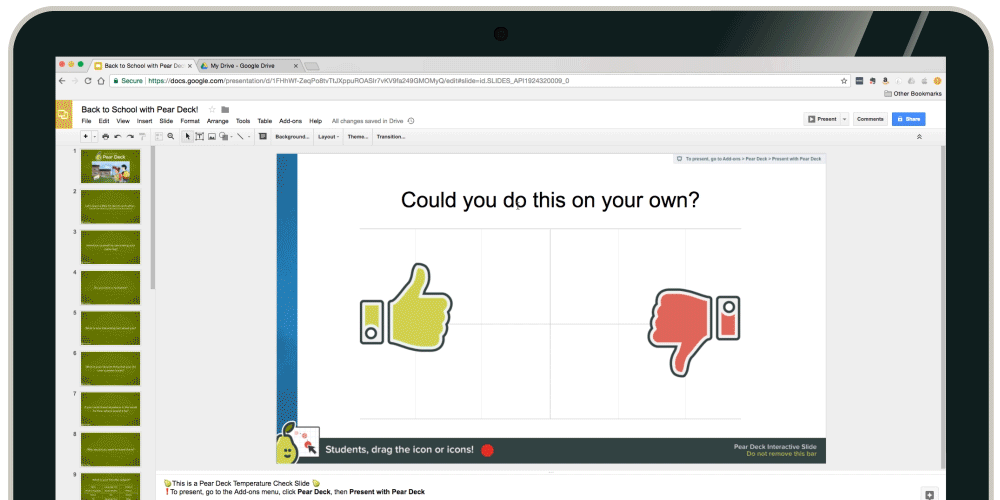Viewport: 1000px width, 500px height.
Task: Open the Shape tool dropdown arrow
Action: tap(232, 136)
